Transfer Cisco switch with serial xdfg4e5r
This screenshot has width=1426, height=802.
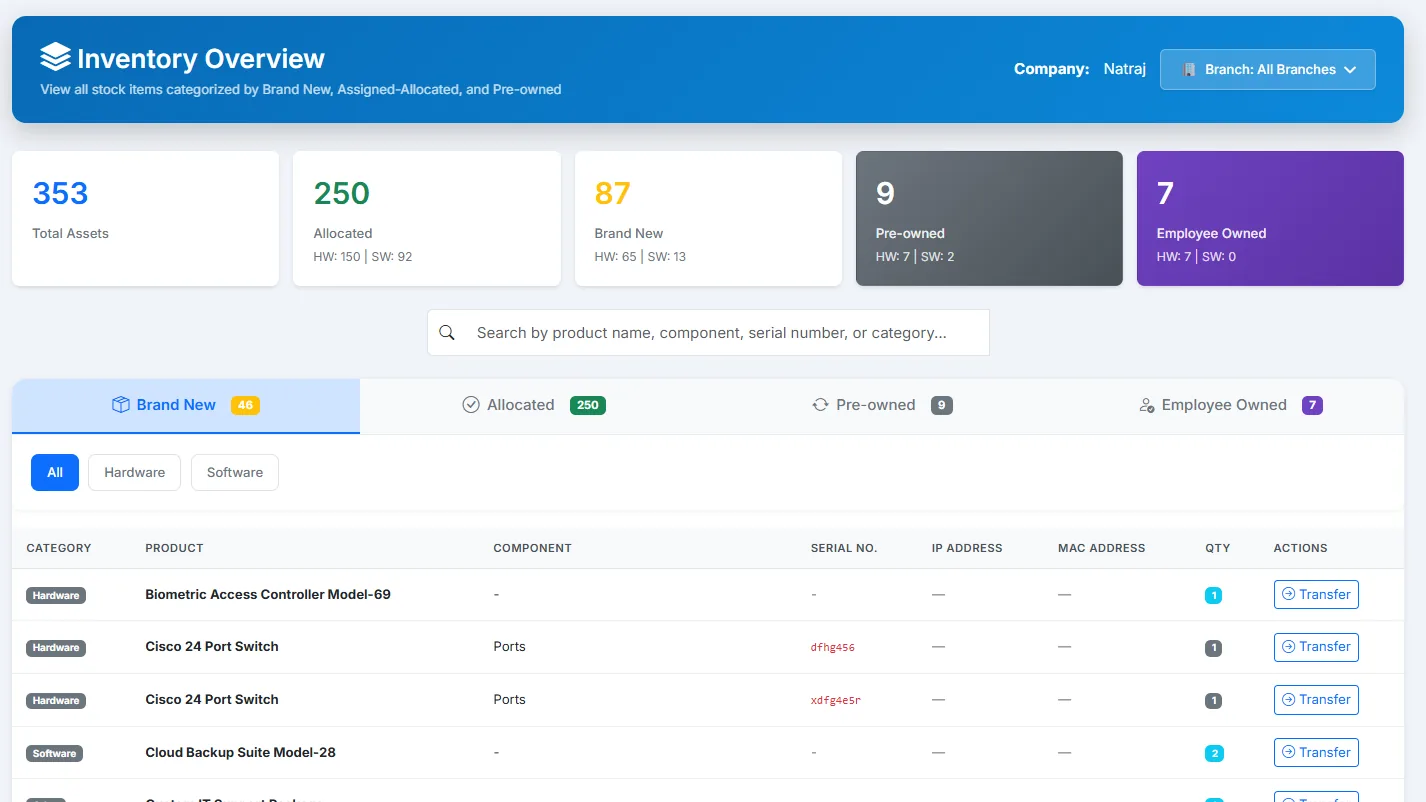[x=1316, y=699]
